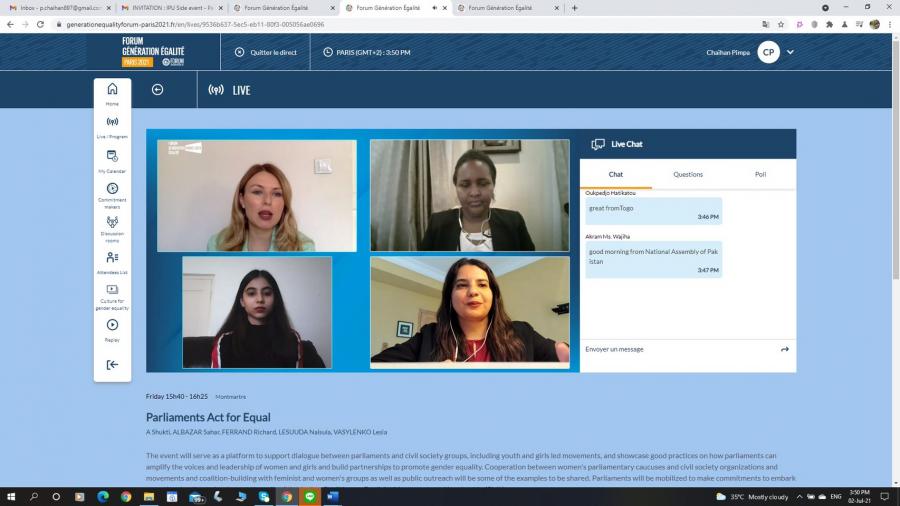This screenshot has height=506, width=900.
Task: Send the chat message with arrow icon
Action: (x=785, y=349)
